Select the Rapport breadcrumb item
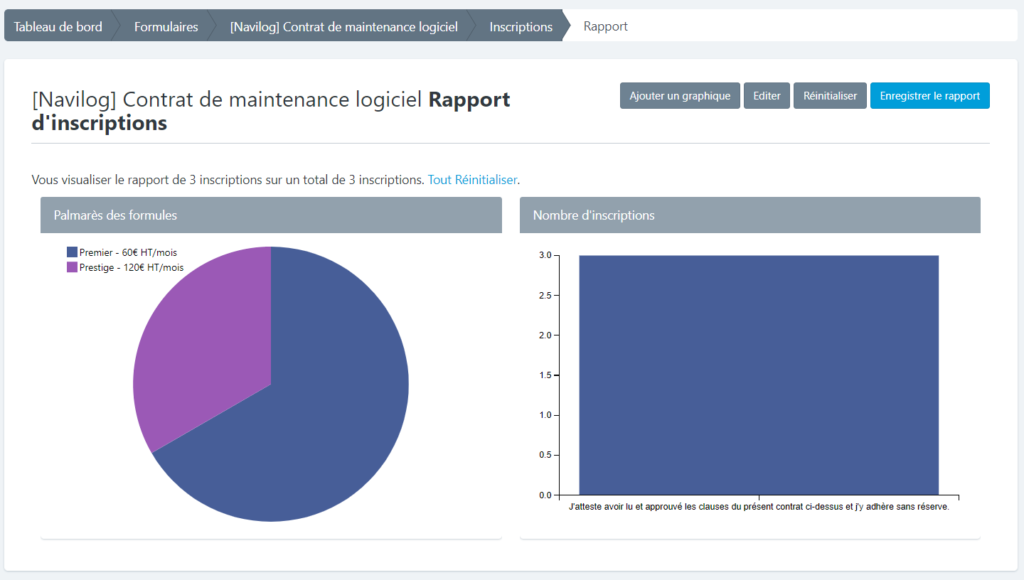 coord(605,27)
